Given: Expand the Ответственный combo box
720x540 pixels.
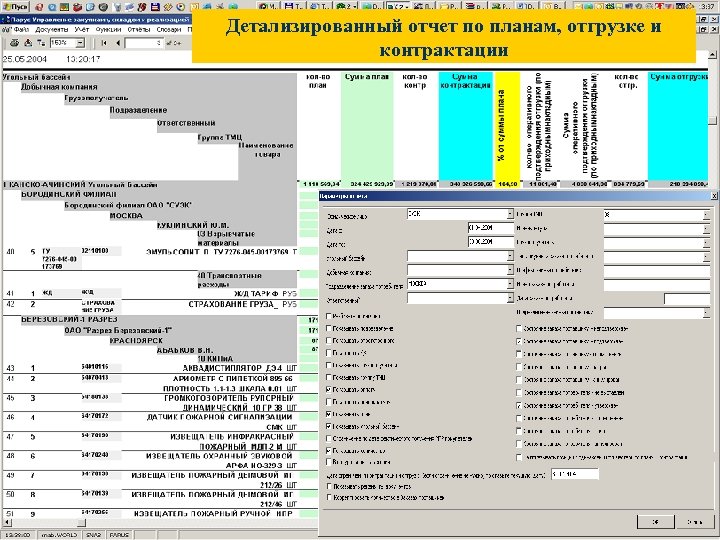Looking at the screenshot, I should pyautogui.click(x=510, y=298).
